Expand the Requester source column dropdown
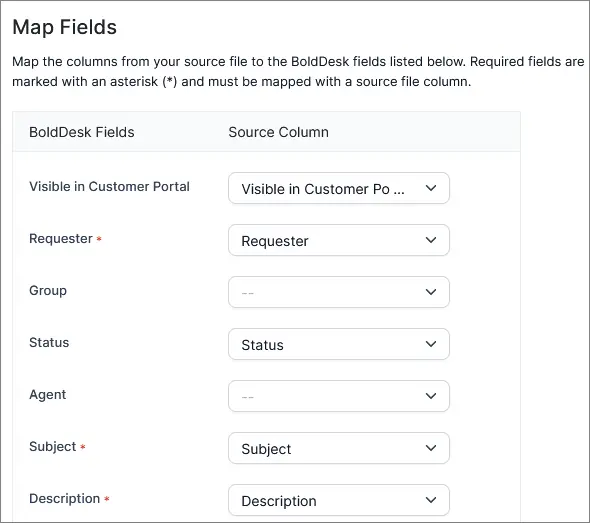The image size is (590, 523). (x=339, y=240)
